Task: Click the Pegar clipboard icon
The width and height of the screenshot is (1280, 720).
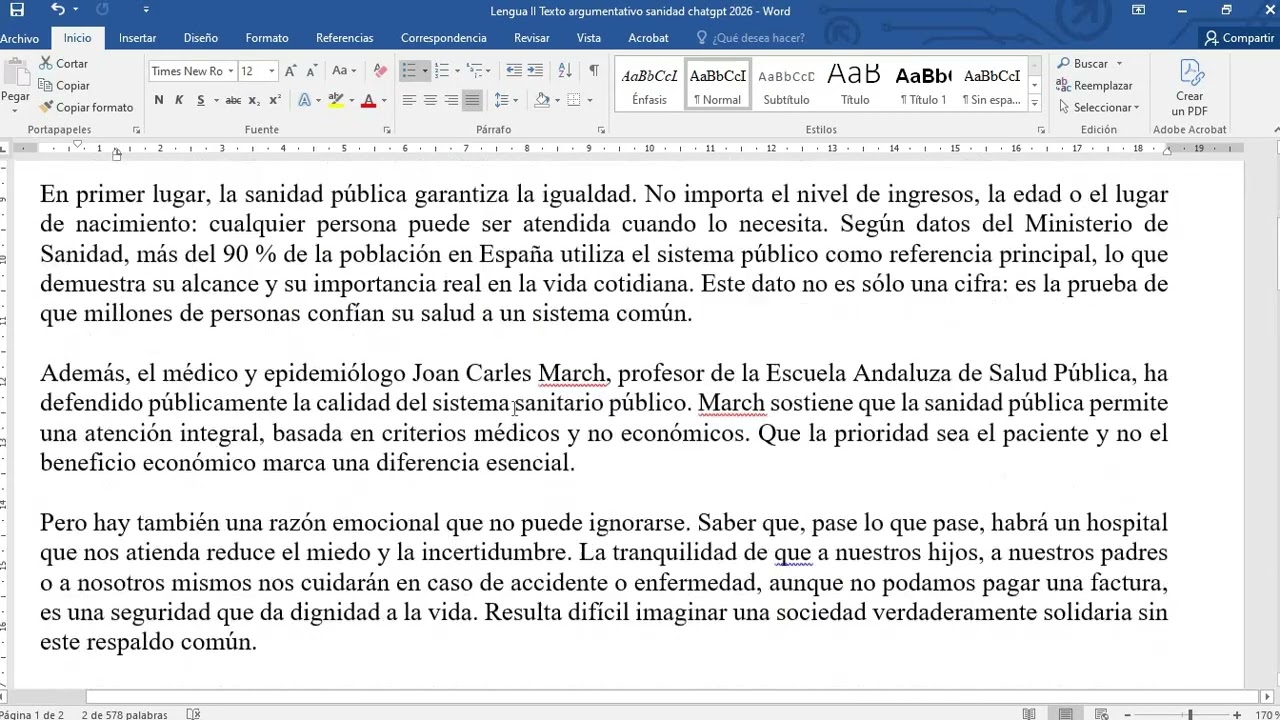Action: point(15,73)
